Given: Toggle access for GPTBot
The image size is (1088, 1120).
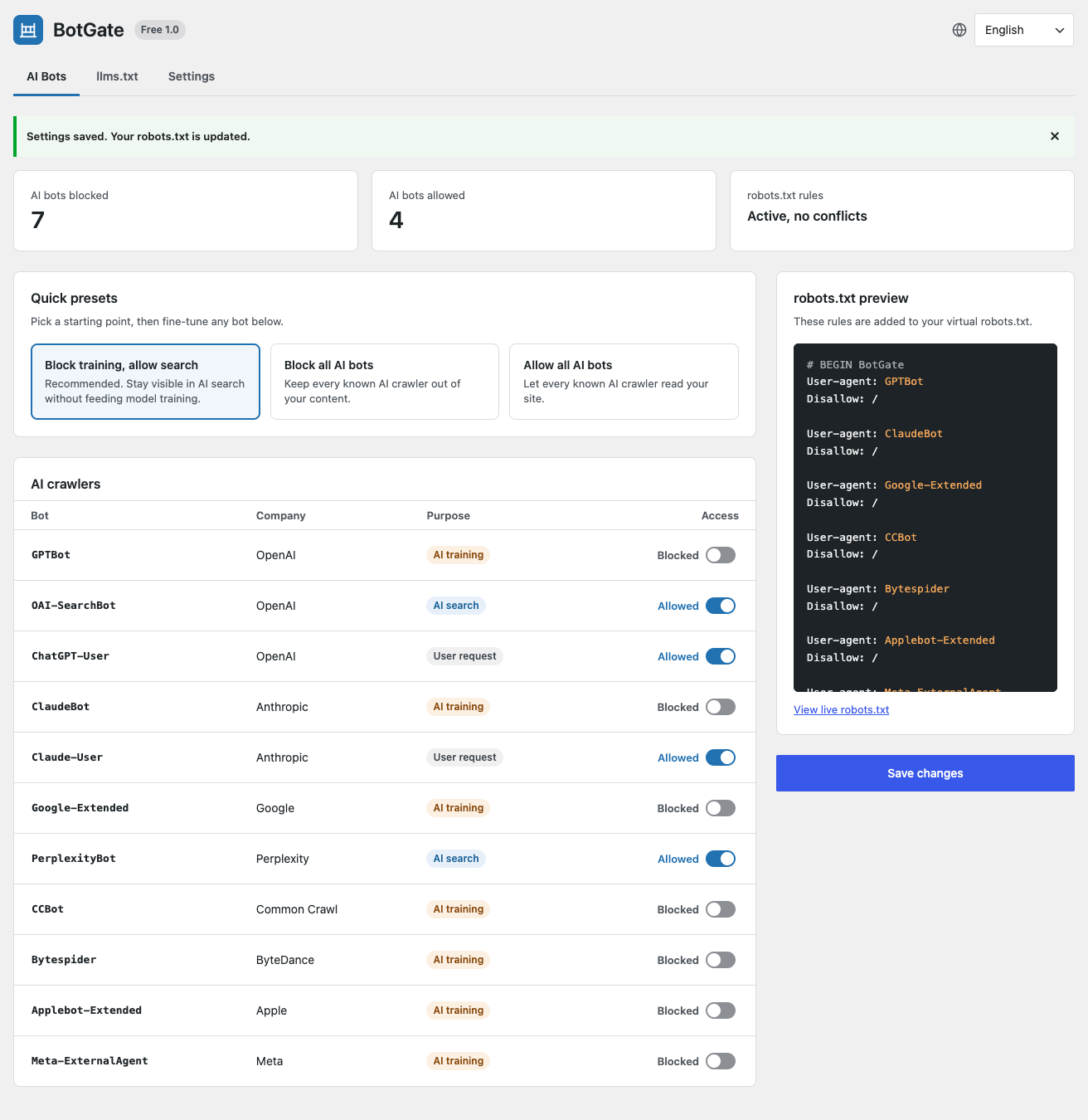Looking at the screenshot, I should pyautogui.click(x=721, y=555).
